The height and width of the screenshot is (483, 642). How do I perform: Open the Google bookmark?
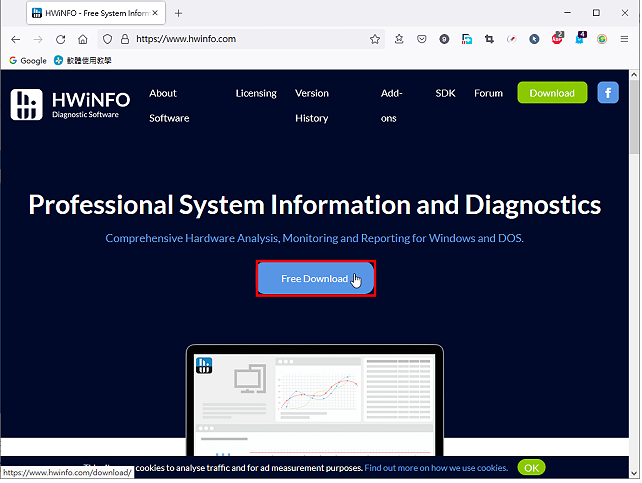coord(28,61)
